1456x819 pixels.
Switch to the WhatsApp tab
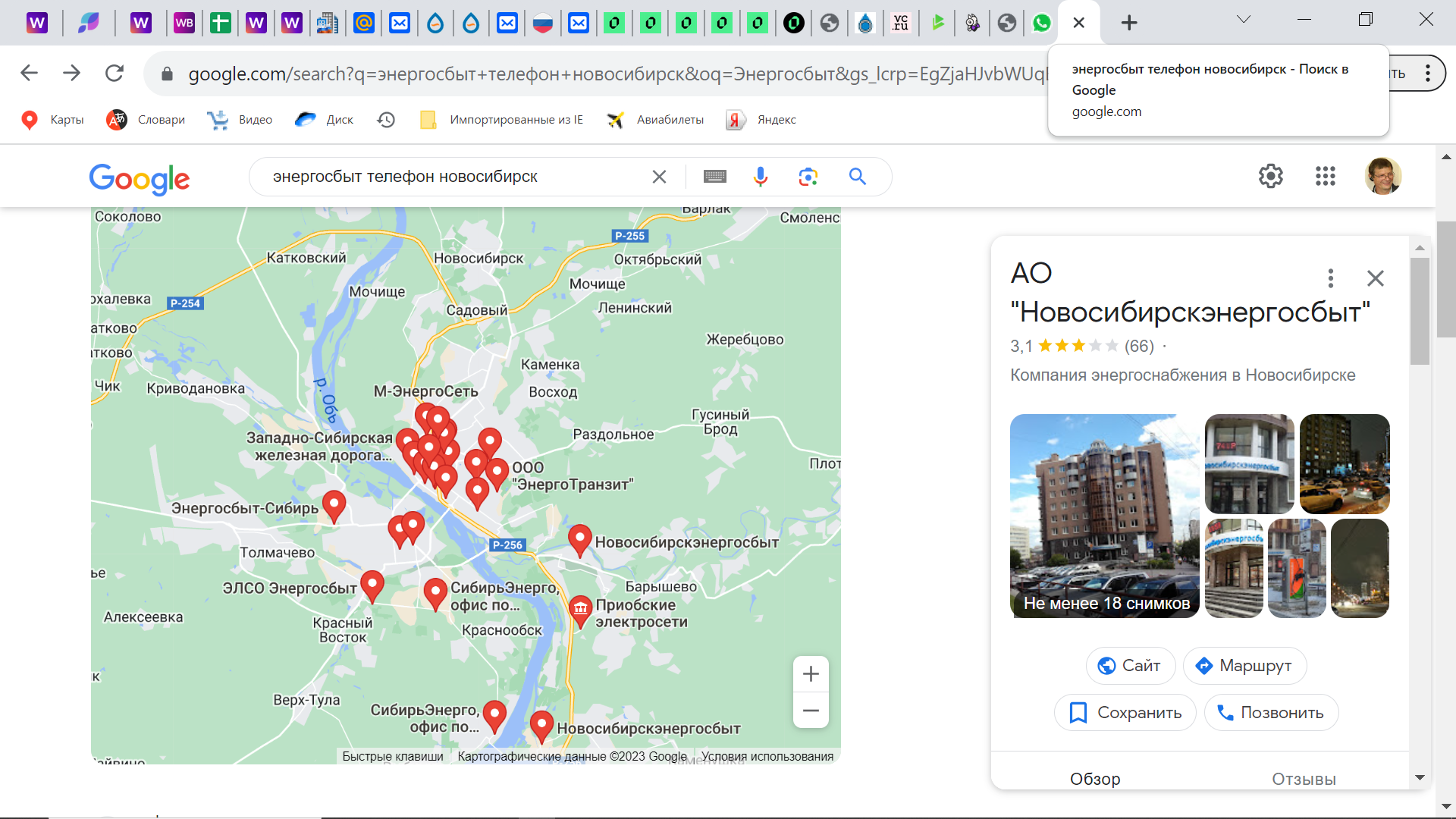tap(1042, 23)
